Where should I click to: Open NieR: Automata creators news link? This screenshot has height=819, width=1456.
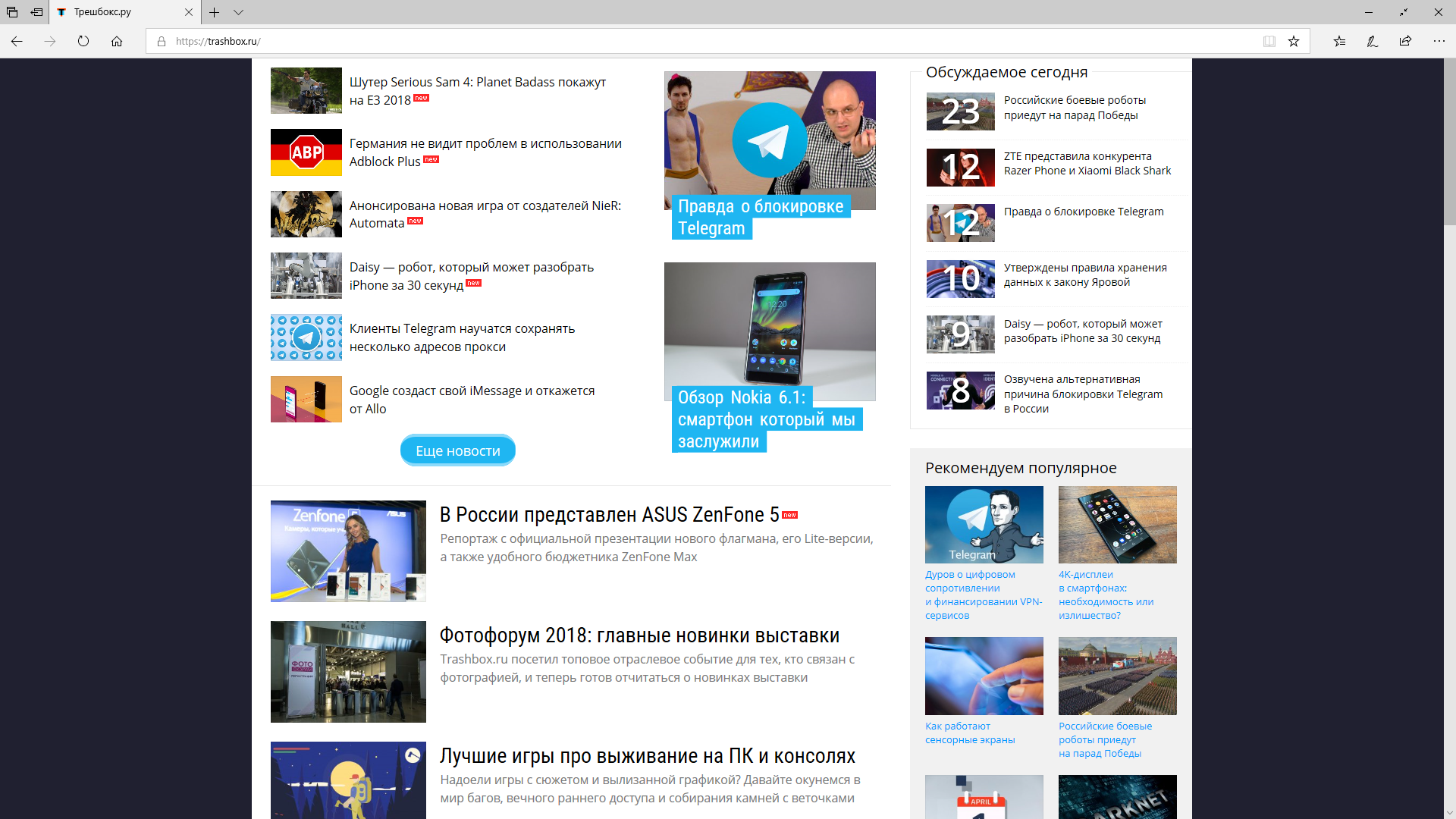pyautogui.click(x=485, y=214)
